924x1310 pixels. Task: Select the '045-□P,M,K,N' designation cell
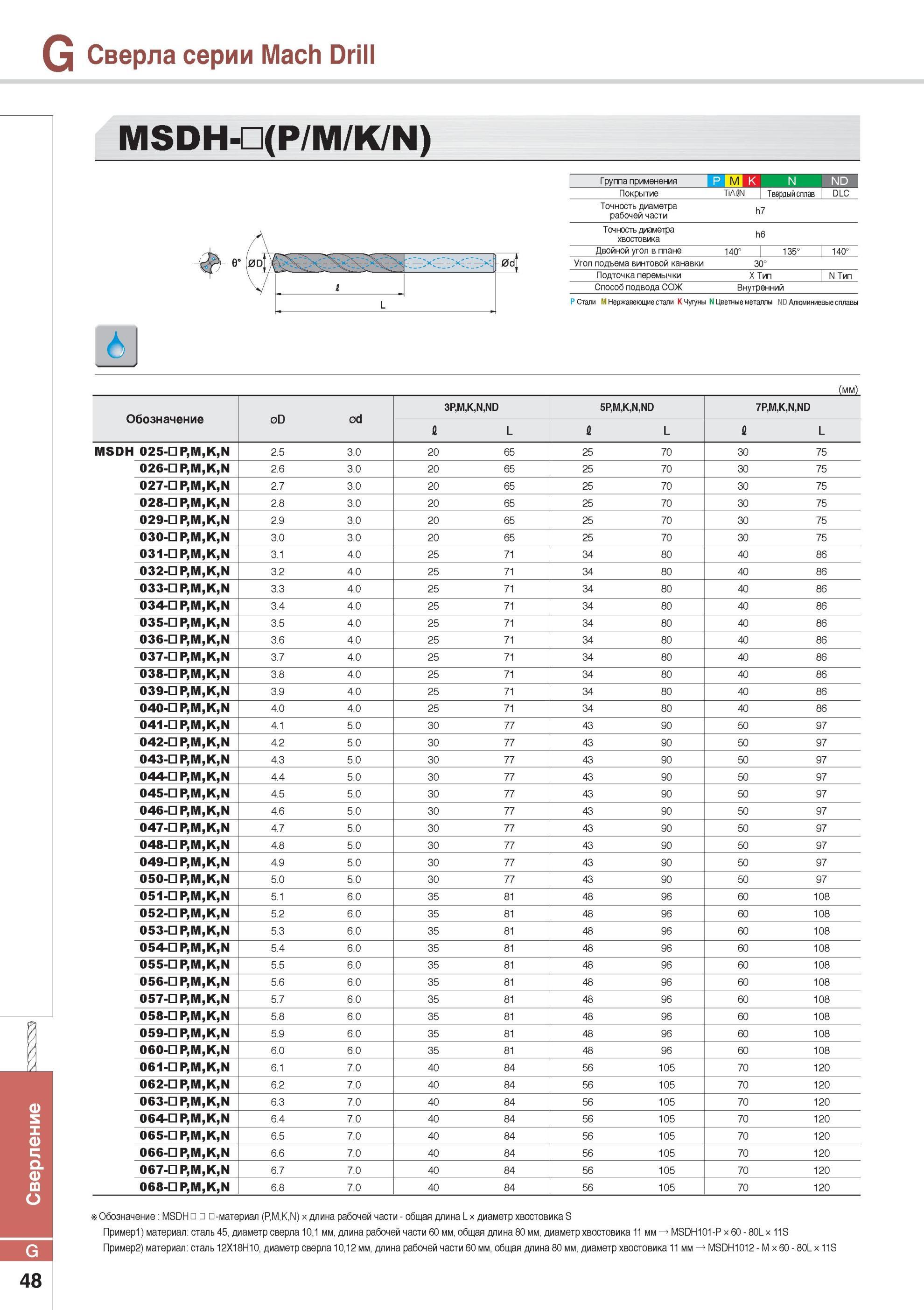[185, 793]
